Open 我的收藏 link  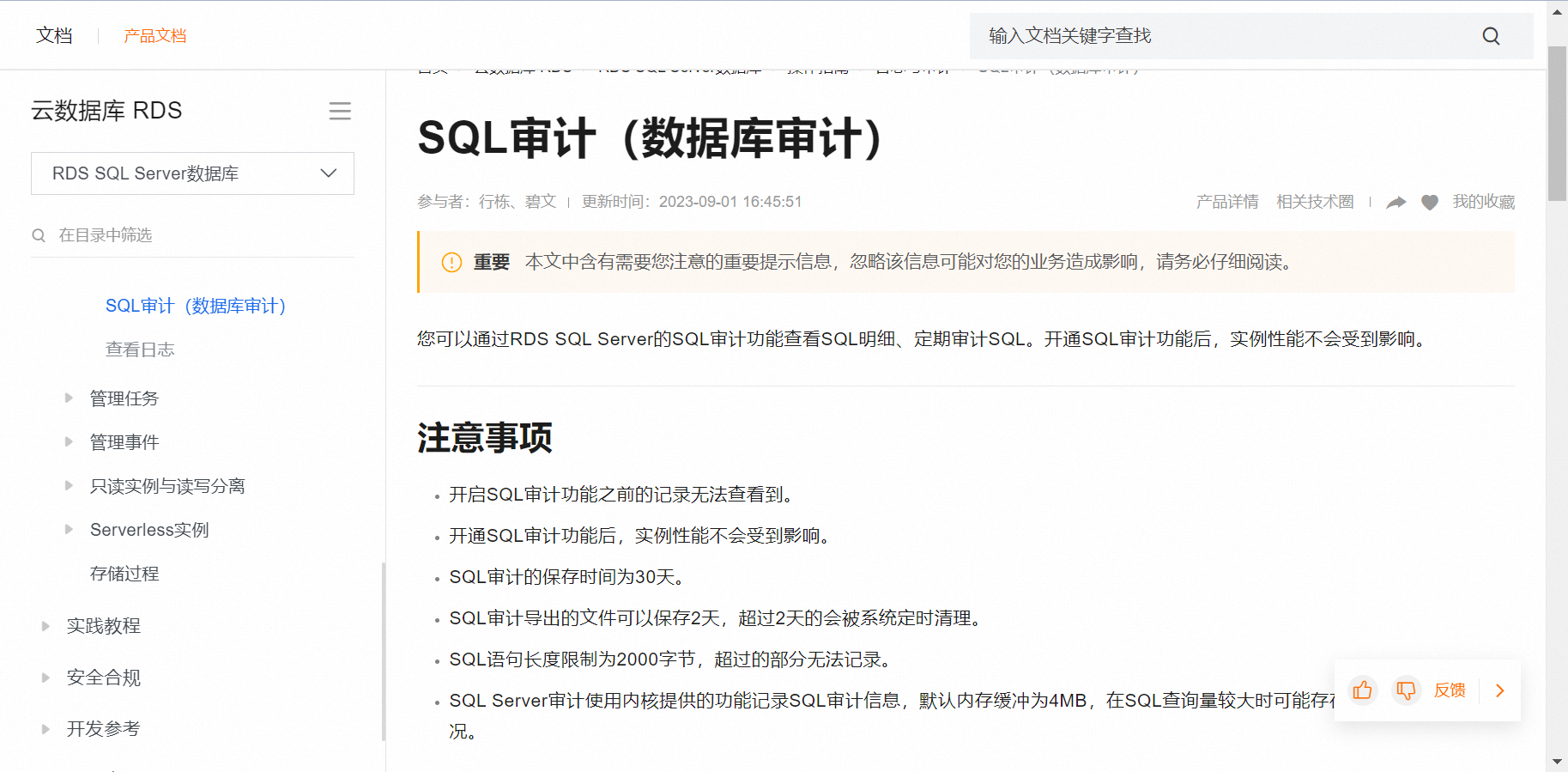[1484, 202]
